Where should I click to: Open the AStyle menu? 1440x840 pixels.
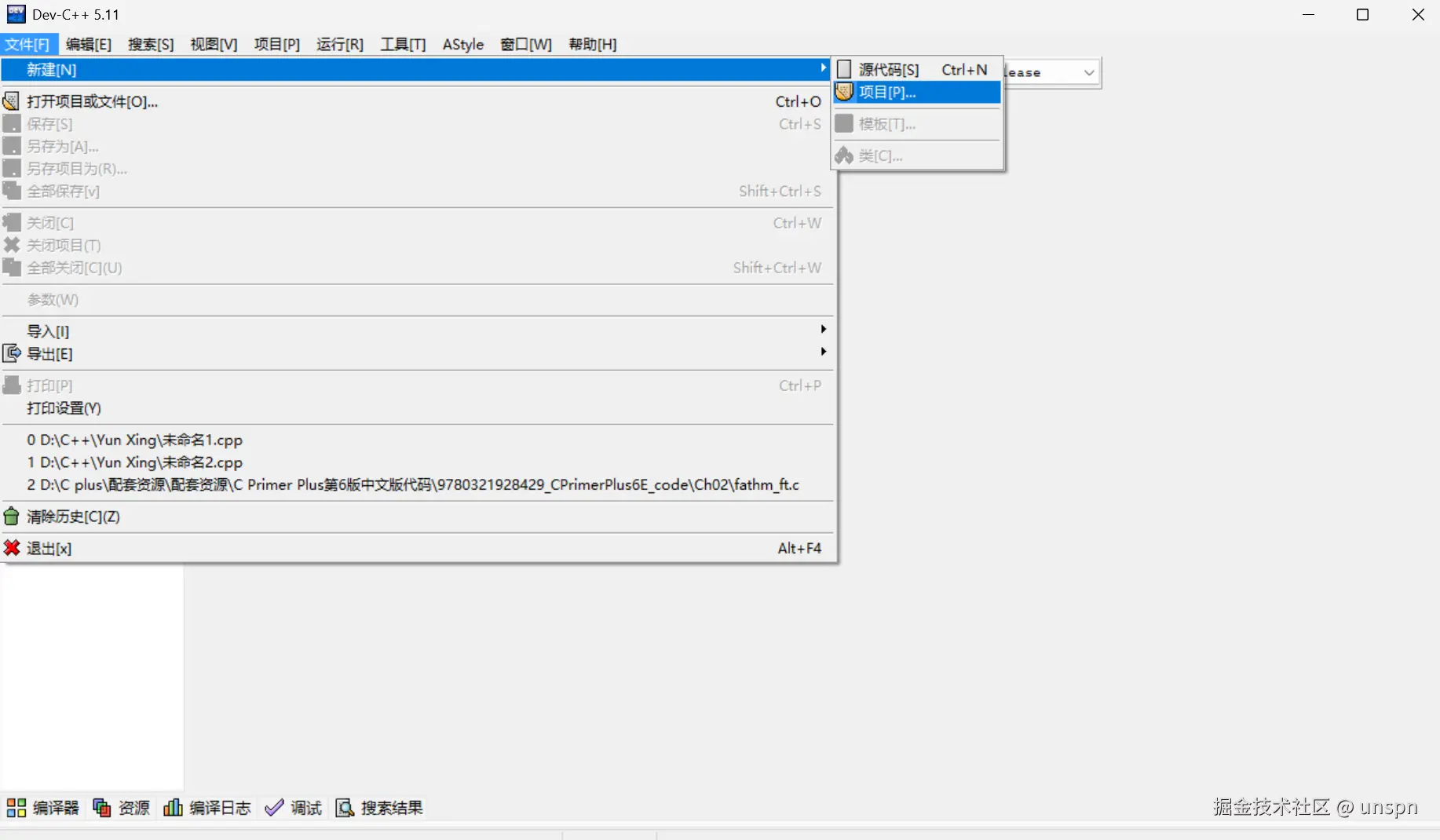(x=462, y=45)
